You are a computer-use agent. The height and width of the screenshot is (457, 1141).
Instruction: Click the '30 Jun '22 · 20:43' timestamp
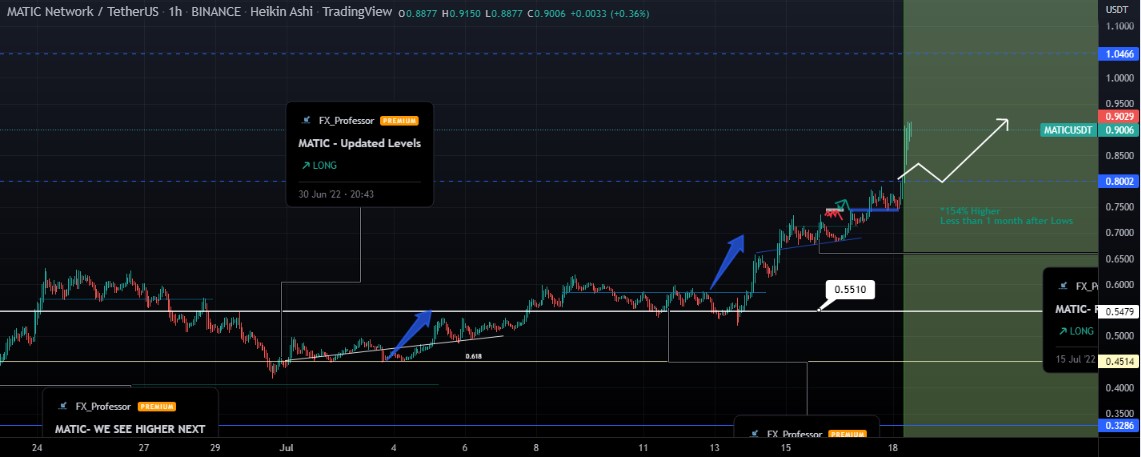(x=335, y=194)
